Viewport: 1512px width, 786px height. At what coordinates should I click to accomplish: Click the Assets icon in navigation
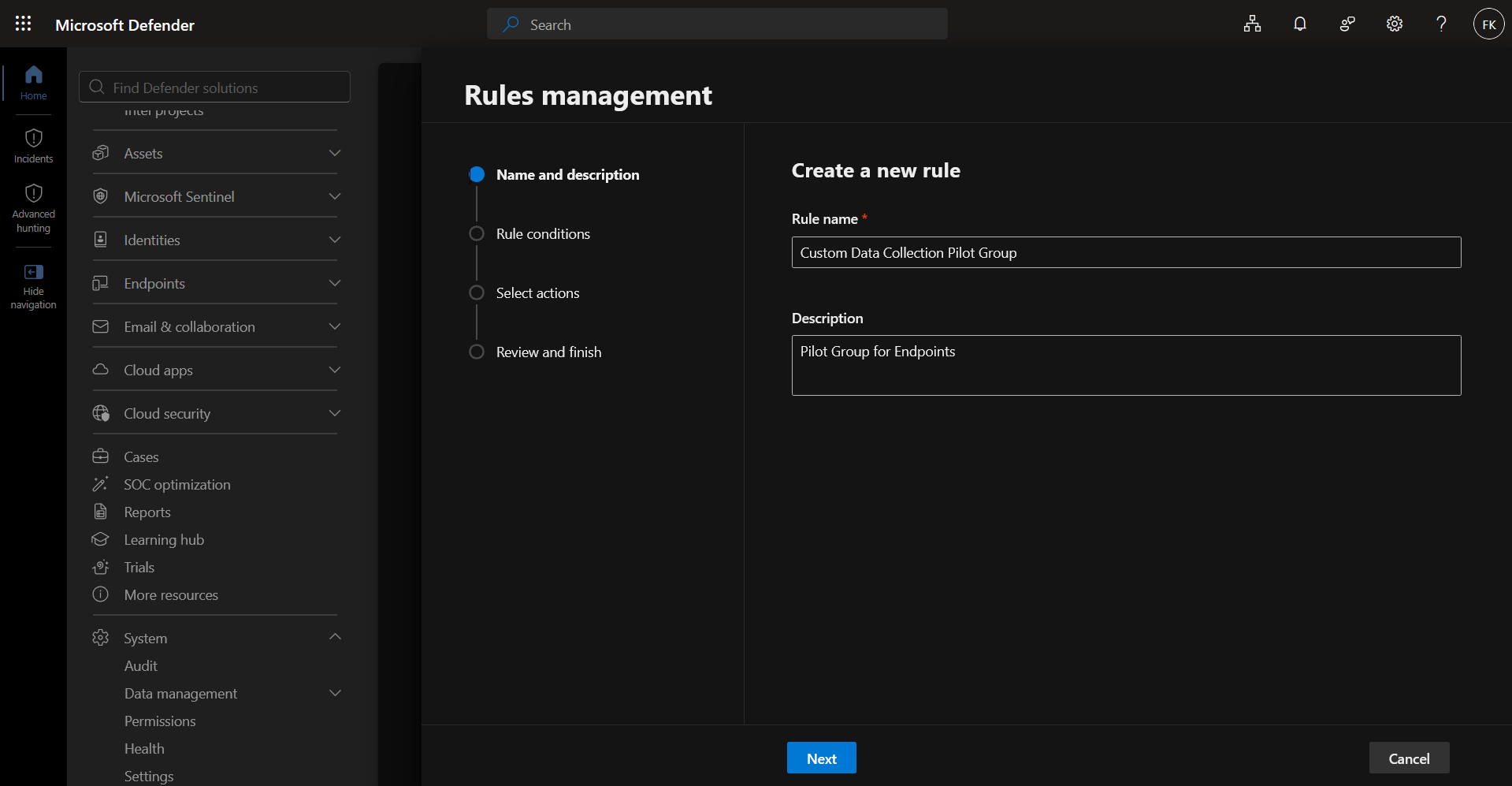pyautogui.click(x=100, y=153)
